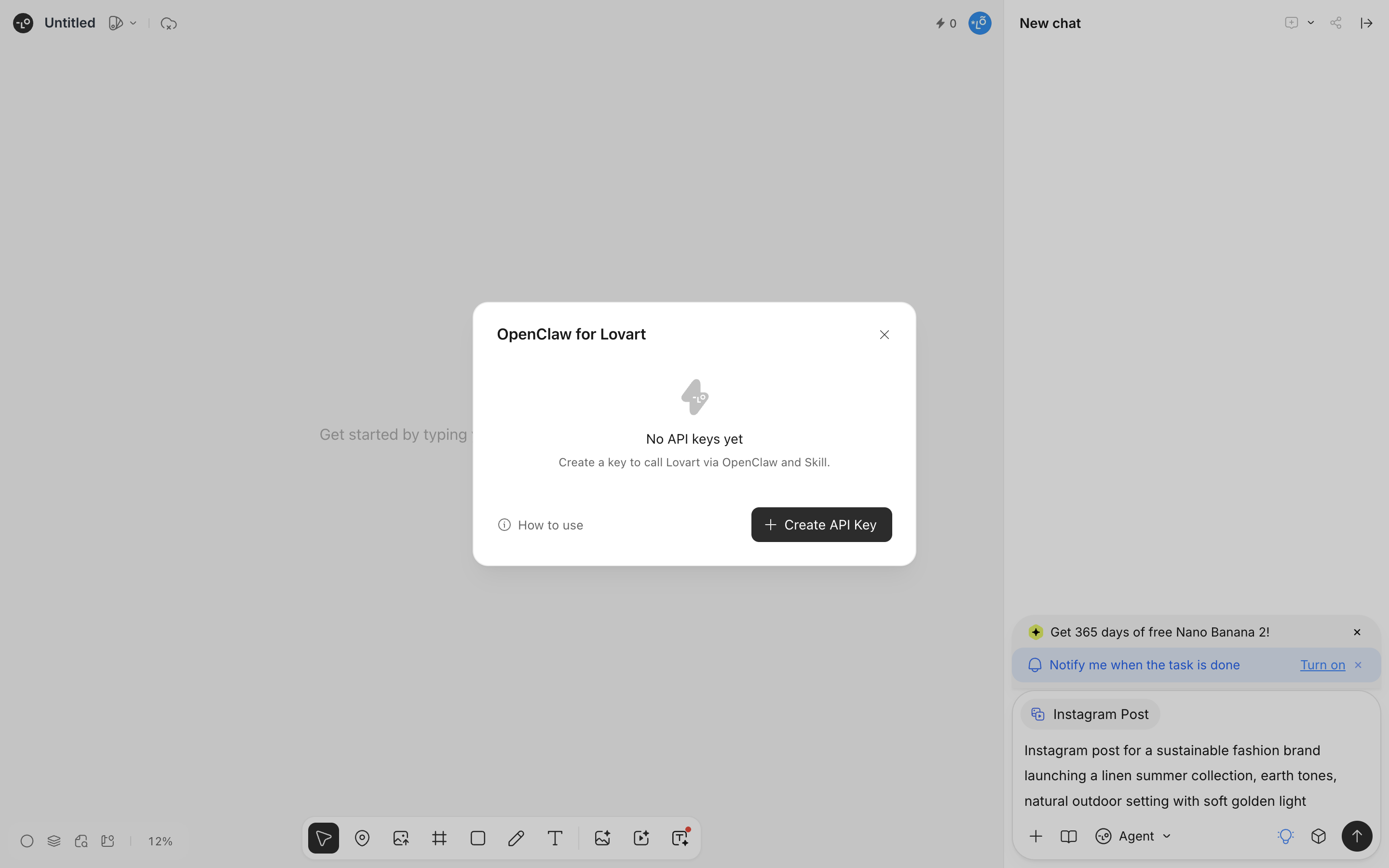Choose the Select arrow tool

click(x=324, y=838)
